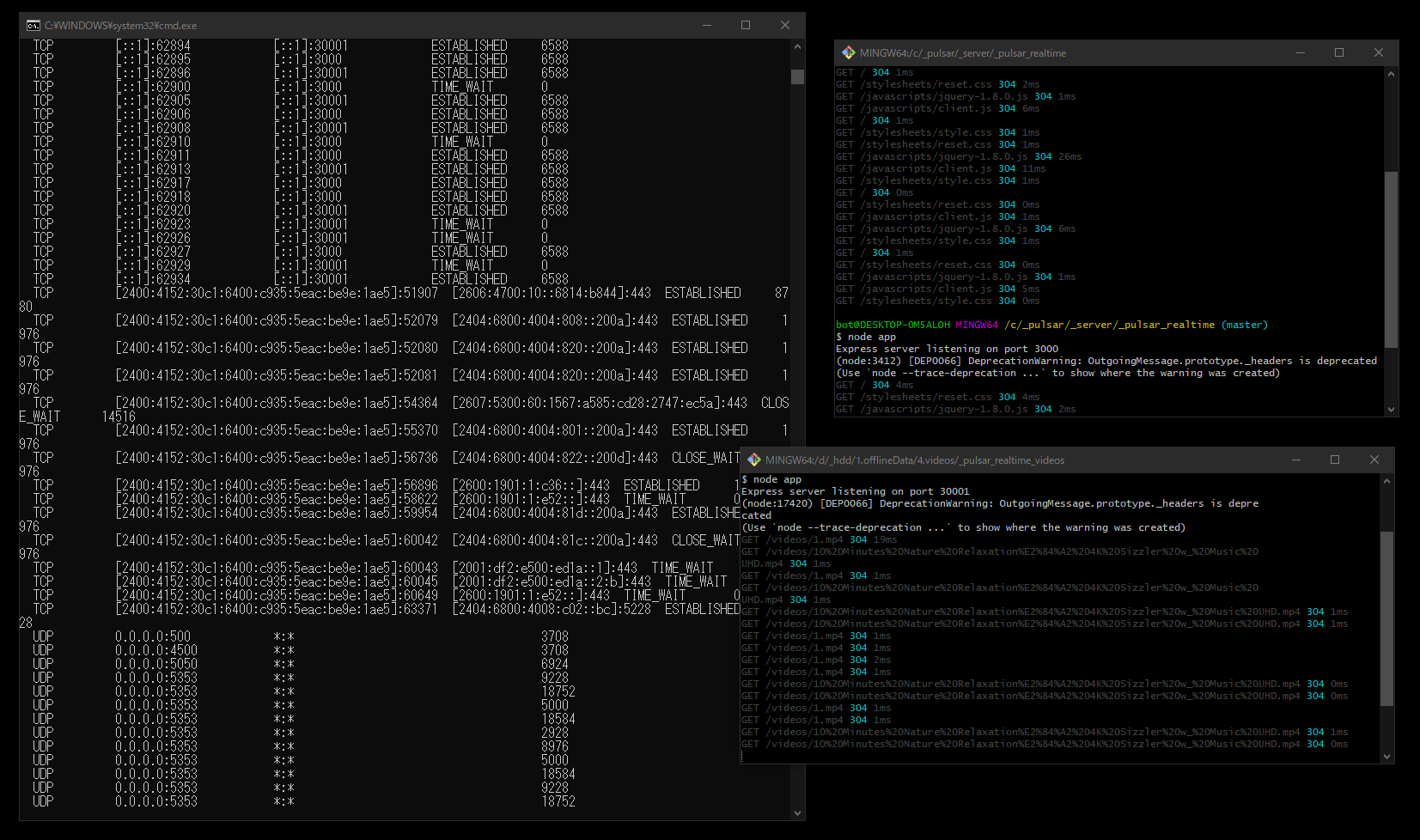Close the _pulsar_realtime_videos terminal
This screenshot has height=840, width=1420.
(1374, 460)
